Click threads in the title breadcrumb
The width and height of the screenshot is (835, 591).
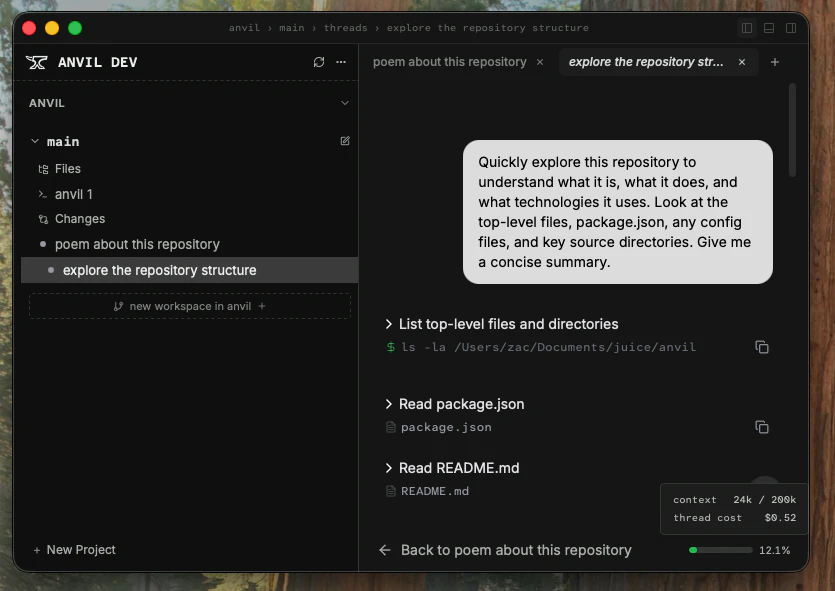(346, 28)
